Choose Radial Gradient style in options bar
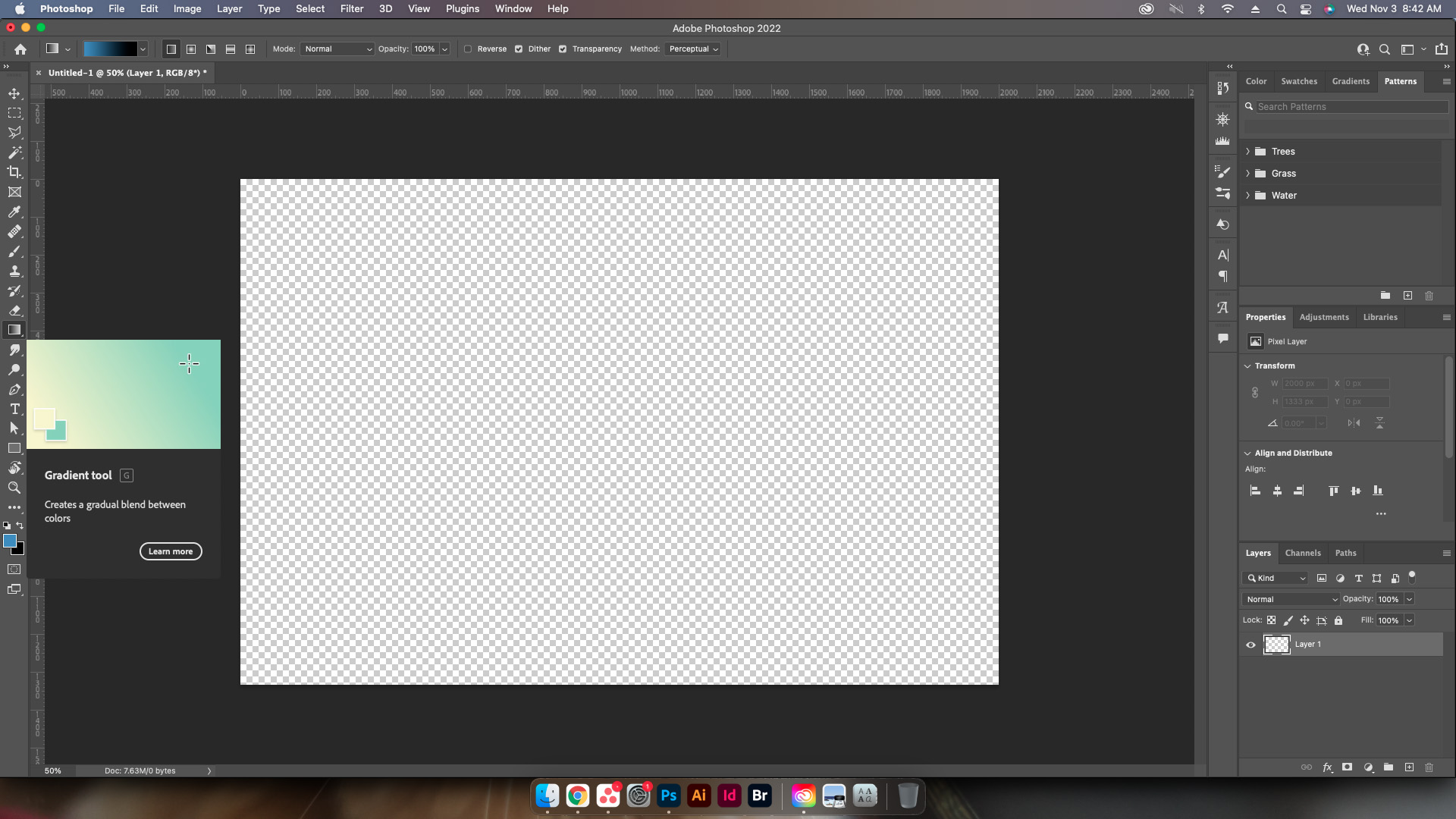The width and height of the screenshot is (1456, 819). coord(191,49)
